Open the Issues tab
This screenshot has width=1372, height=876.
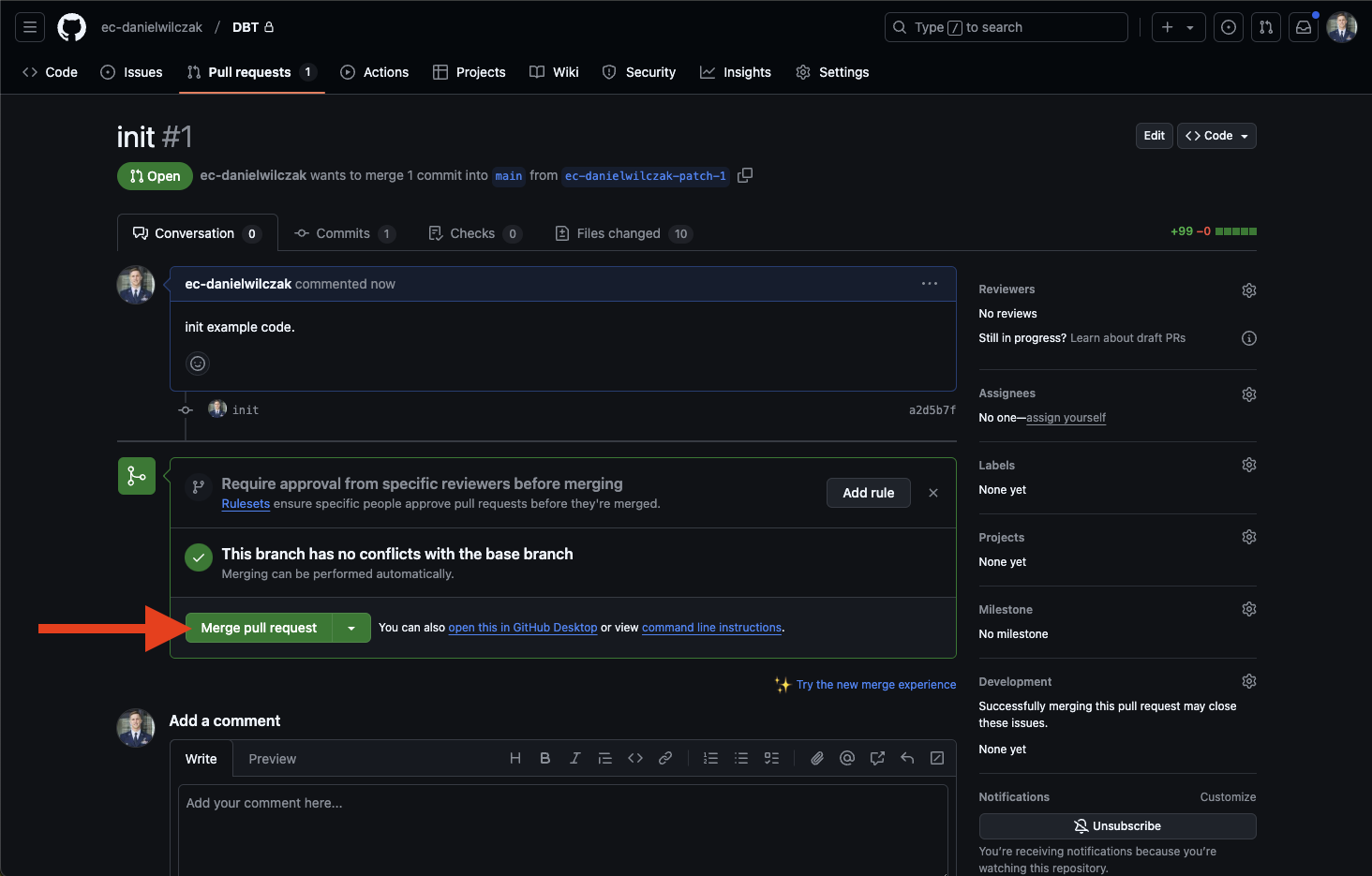tap(131, 72)
